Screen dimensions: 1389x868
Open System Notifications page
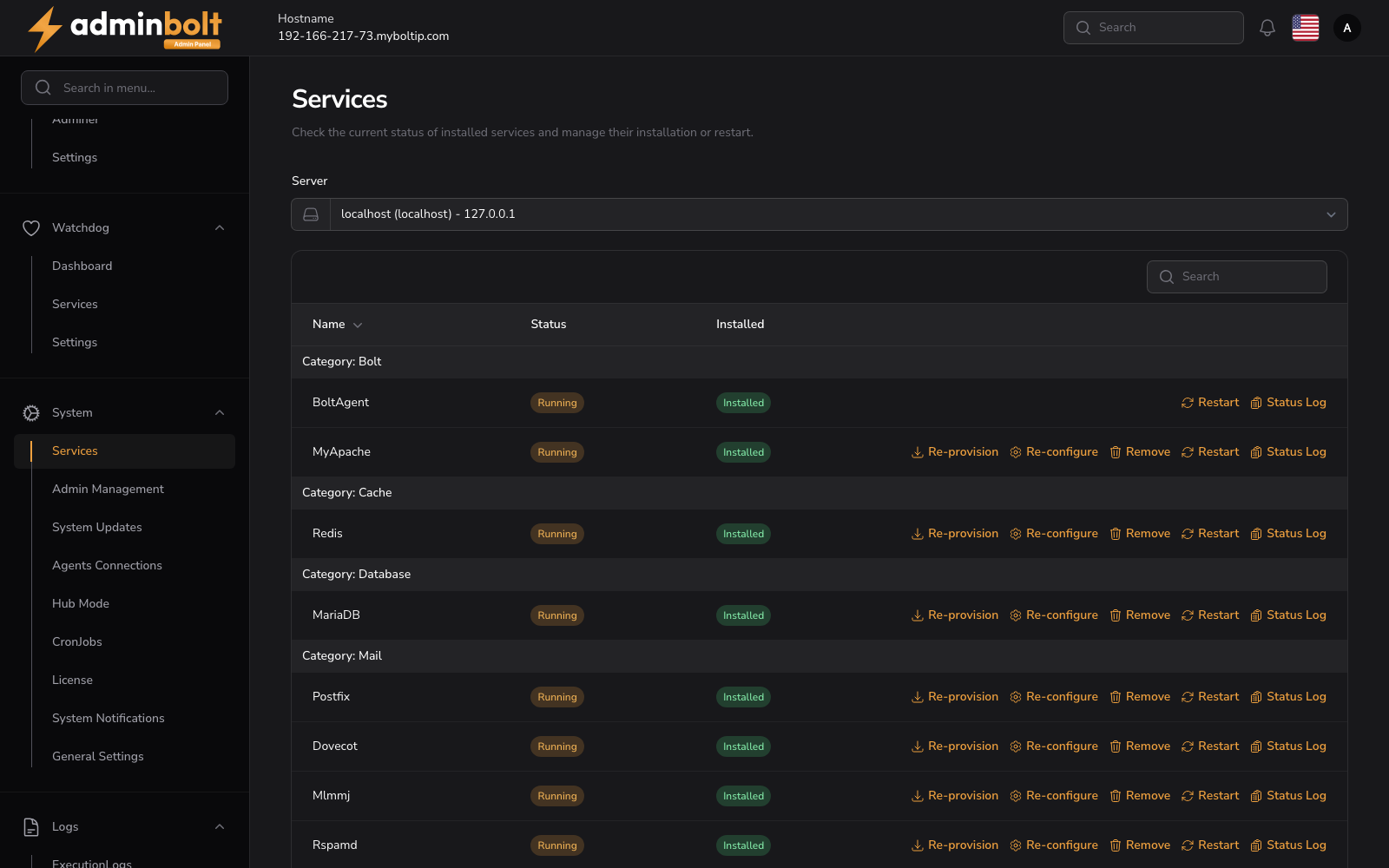pos(108,719)
